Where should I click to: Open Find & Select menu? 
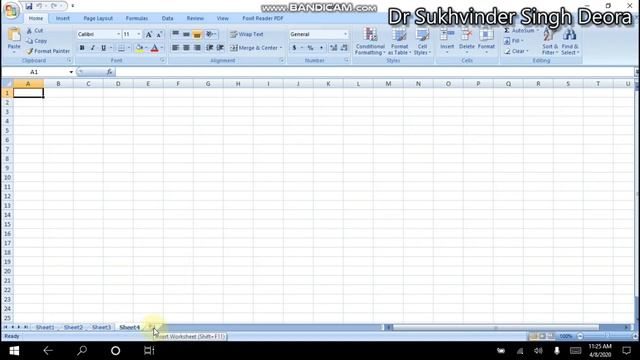[x=570, y=41]
